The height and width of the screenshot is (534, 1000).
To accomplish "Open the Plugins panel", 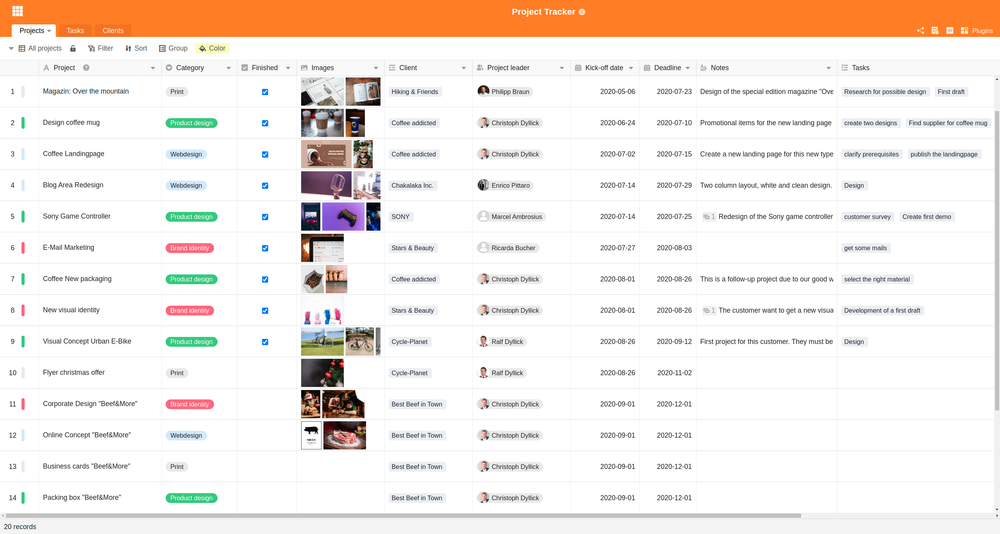I will click(977, 31).
